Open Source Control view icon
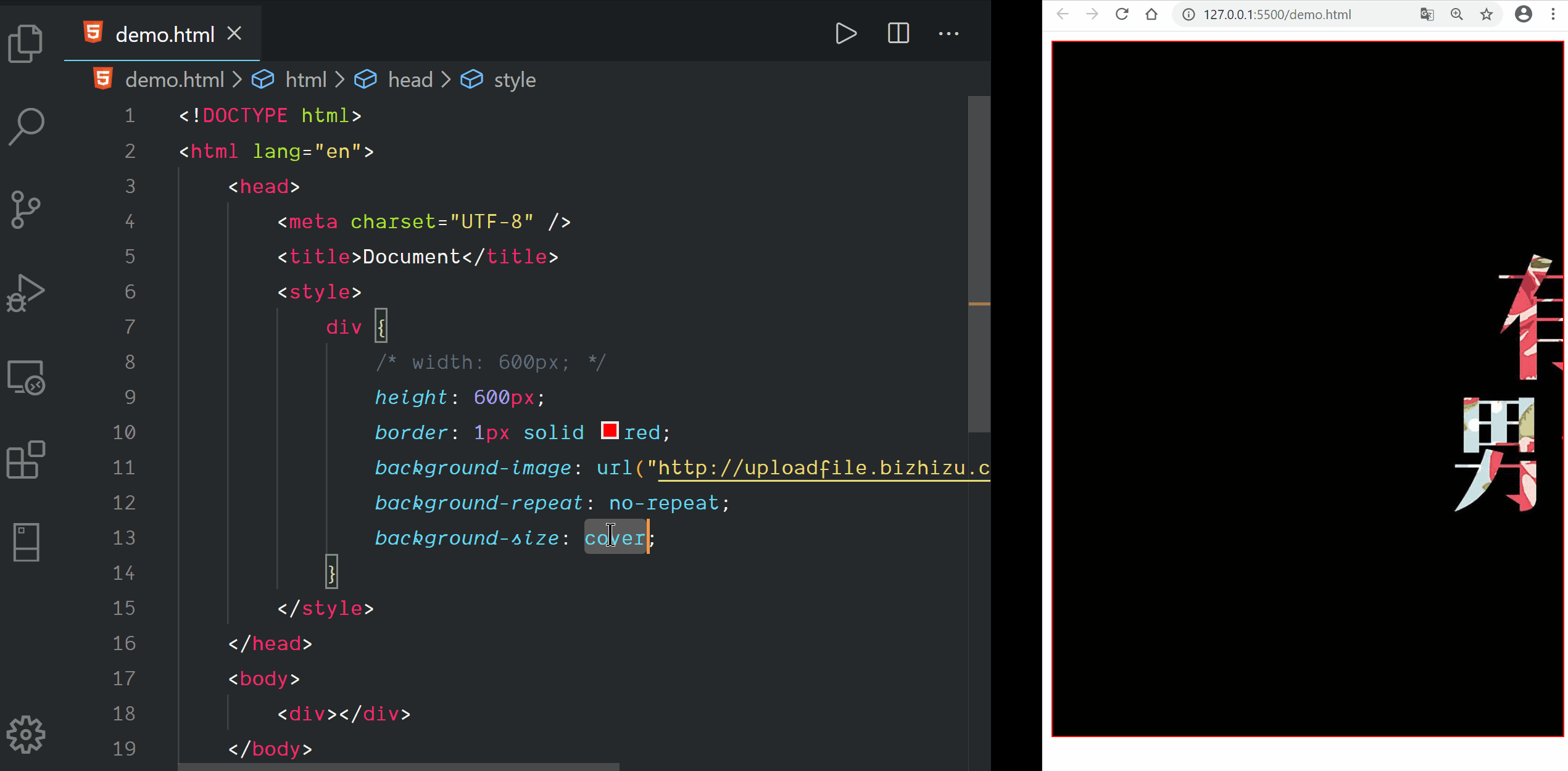Viewport: 1568px width, 771px height. pyautogui.click(x=25, y=210)
